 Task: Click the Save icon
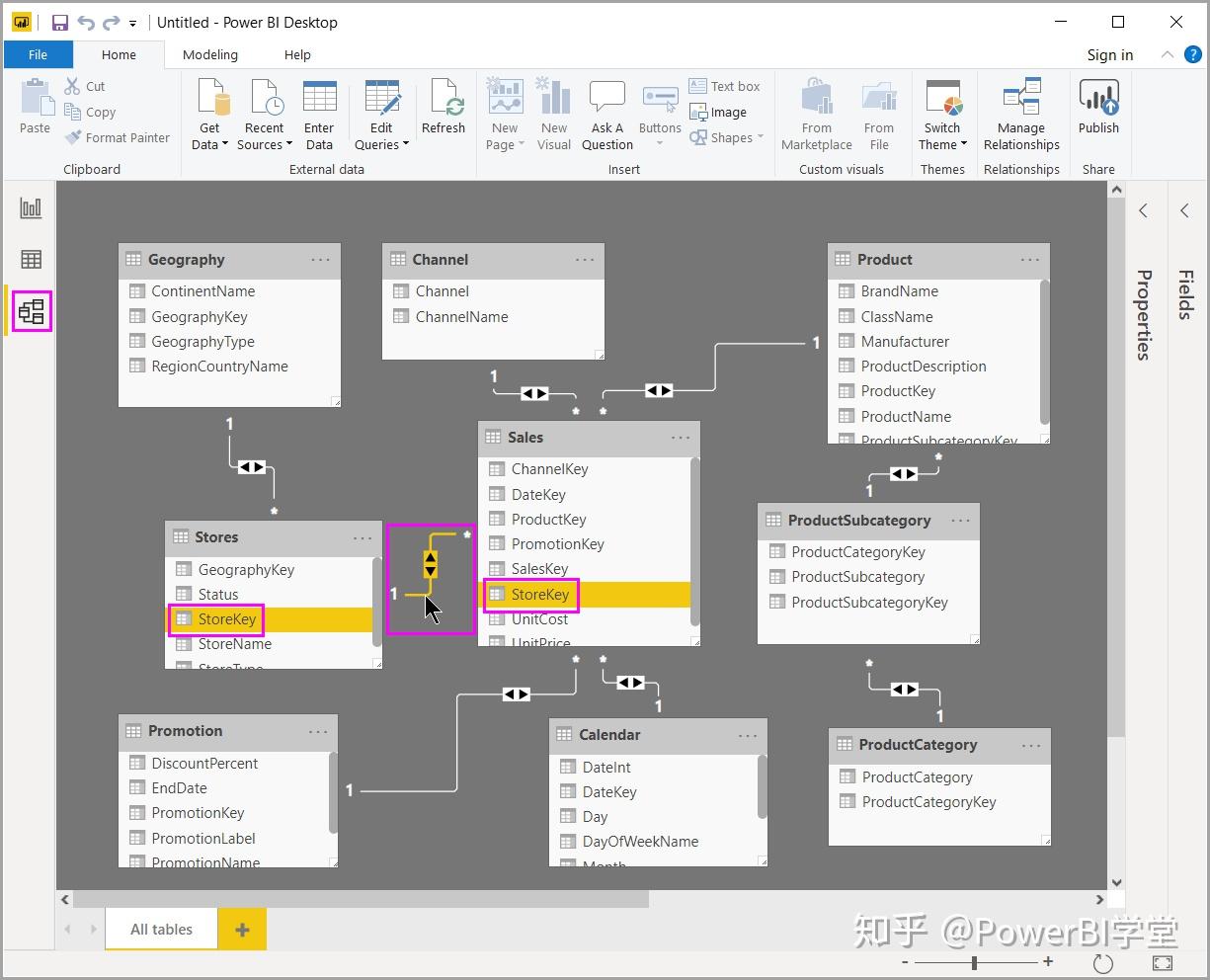58,22
